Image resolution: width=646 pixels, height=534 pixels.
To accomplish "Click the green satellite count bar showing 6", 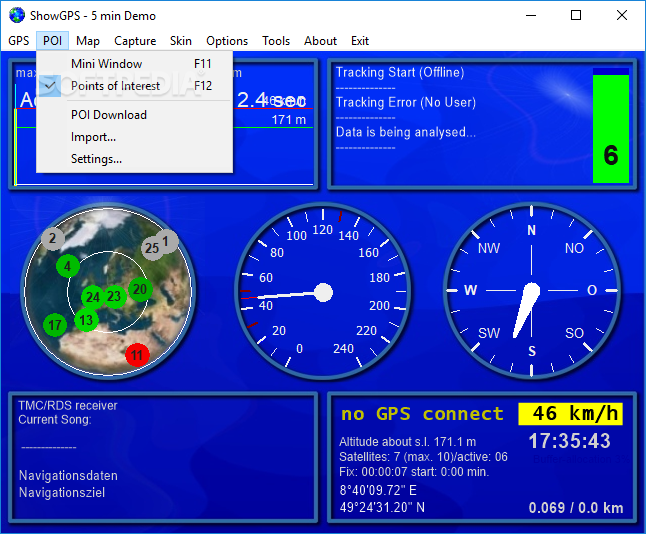I will [611, 126].
